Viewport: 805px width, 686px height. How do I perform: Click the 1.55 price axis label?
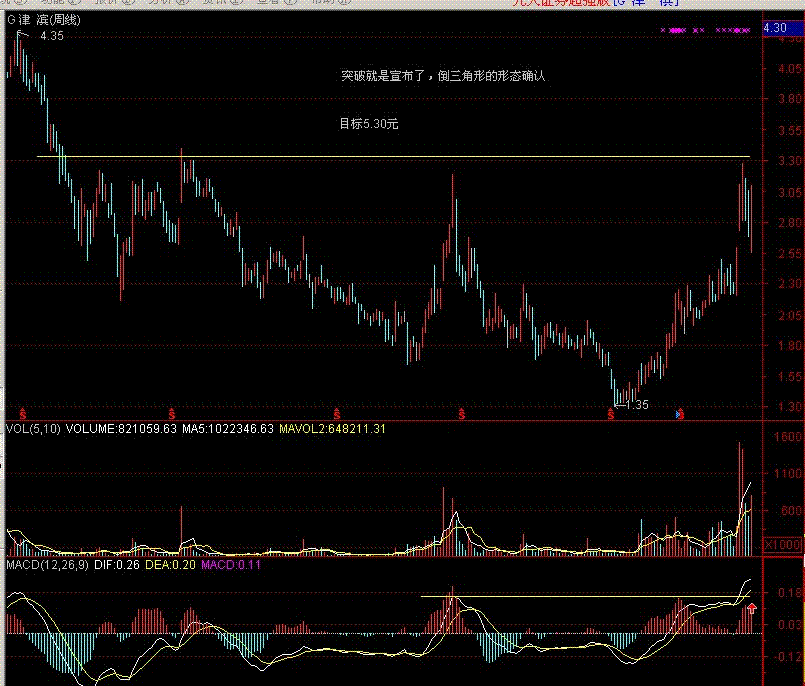point(790,377)
